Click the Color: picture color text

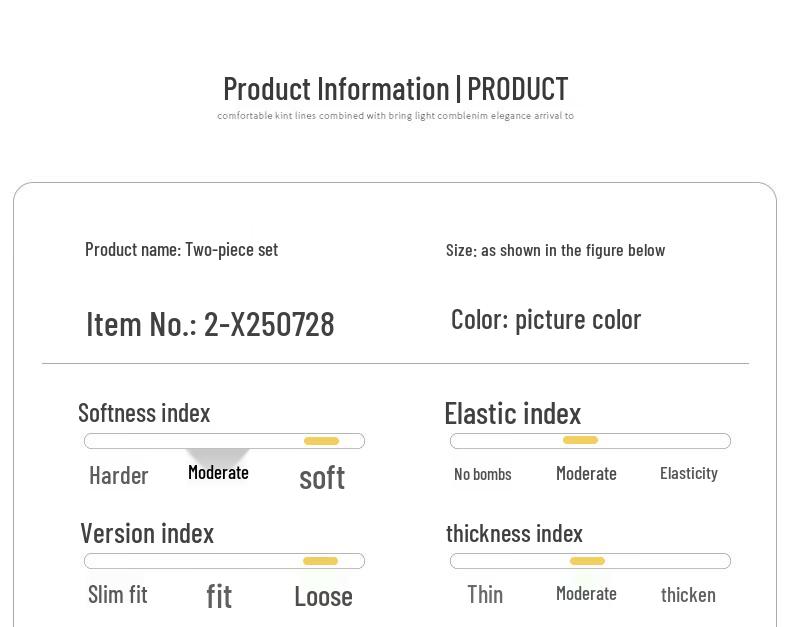pos(546,319)
